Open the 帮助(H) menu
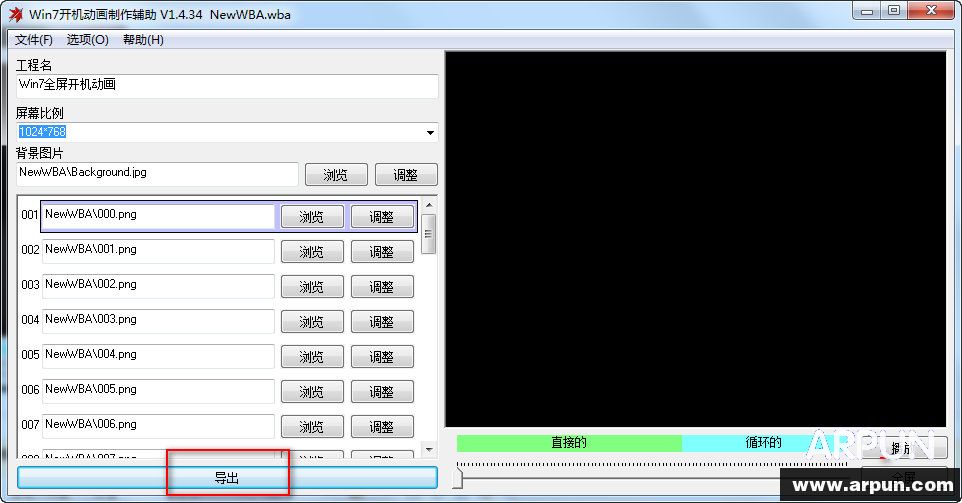 [x=143, y=40]
